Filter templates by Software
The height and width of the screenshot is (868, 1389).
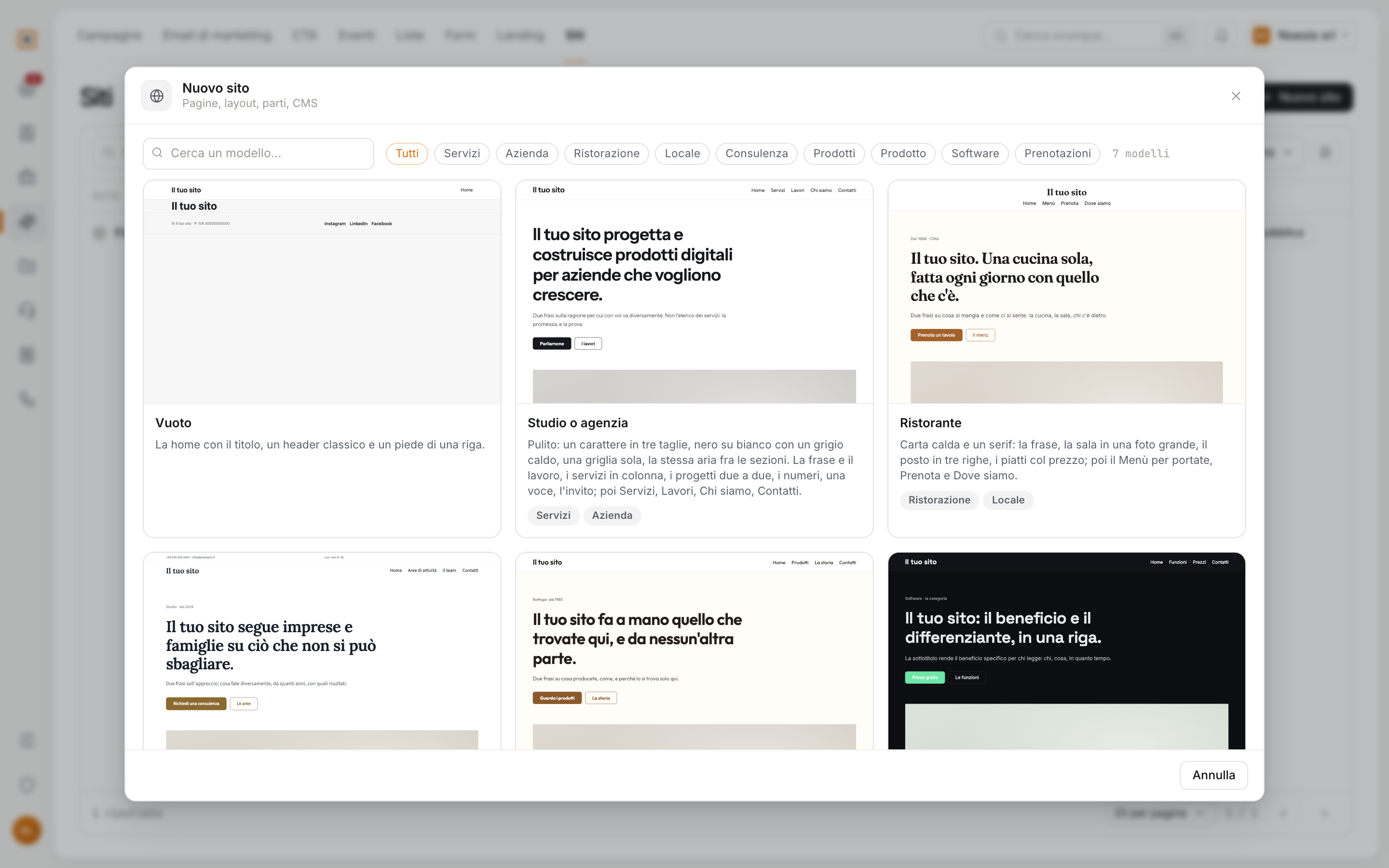pyautogui.click(x=975, y=153)
